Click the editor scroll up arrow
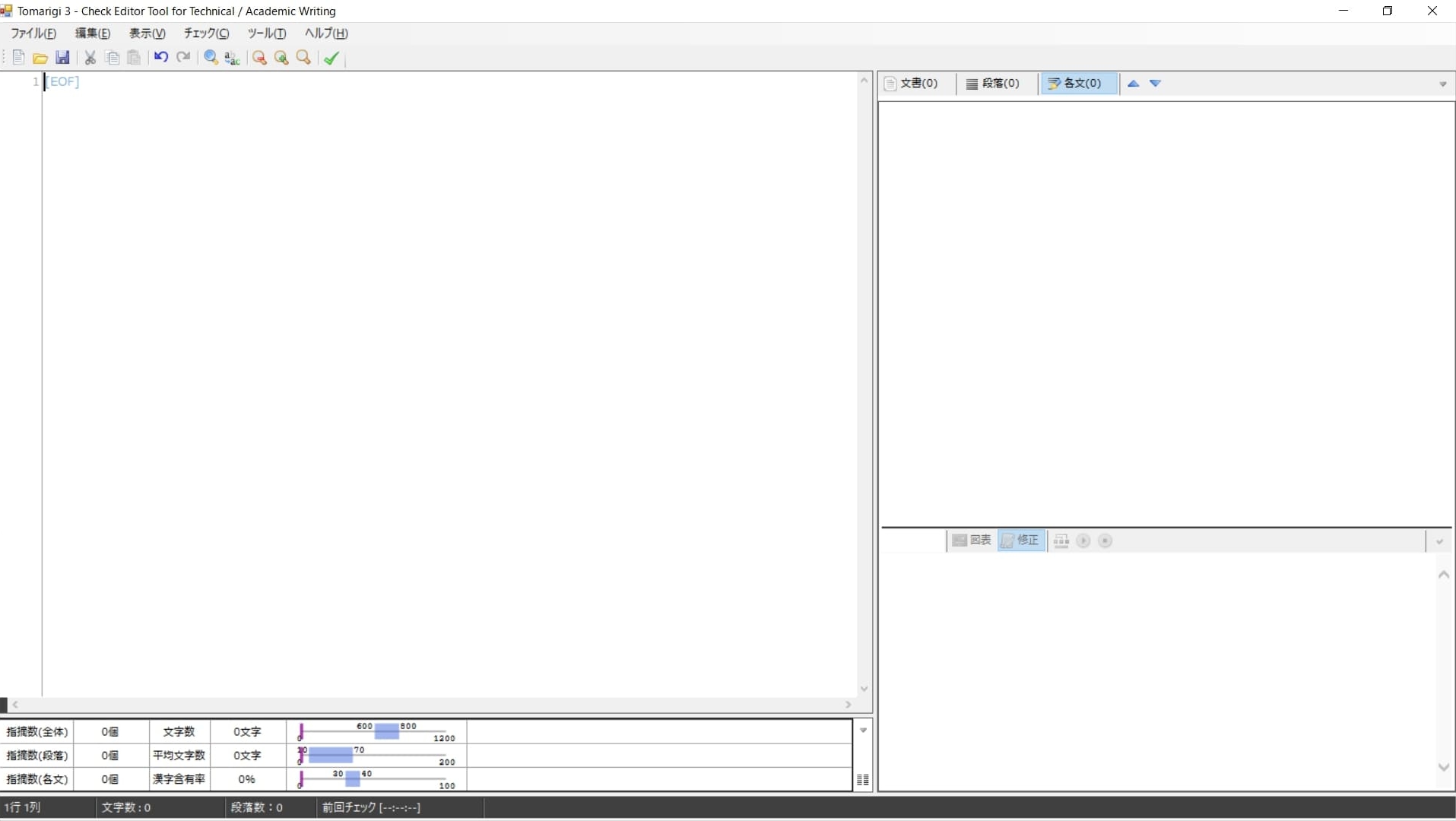The image size is (1456, 821). pos(864,81)
